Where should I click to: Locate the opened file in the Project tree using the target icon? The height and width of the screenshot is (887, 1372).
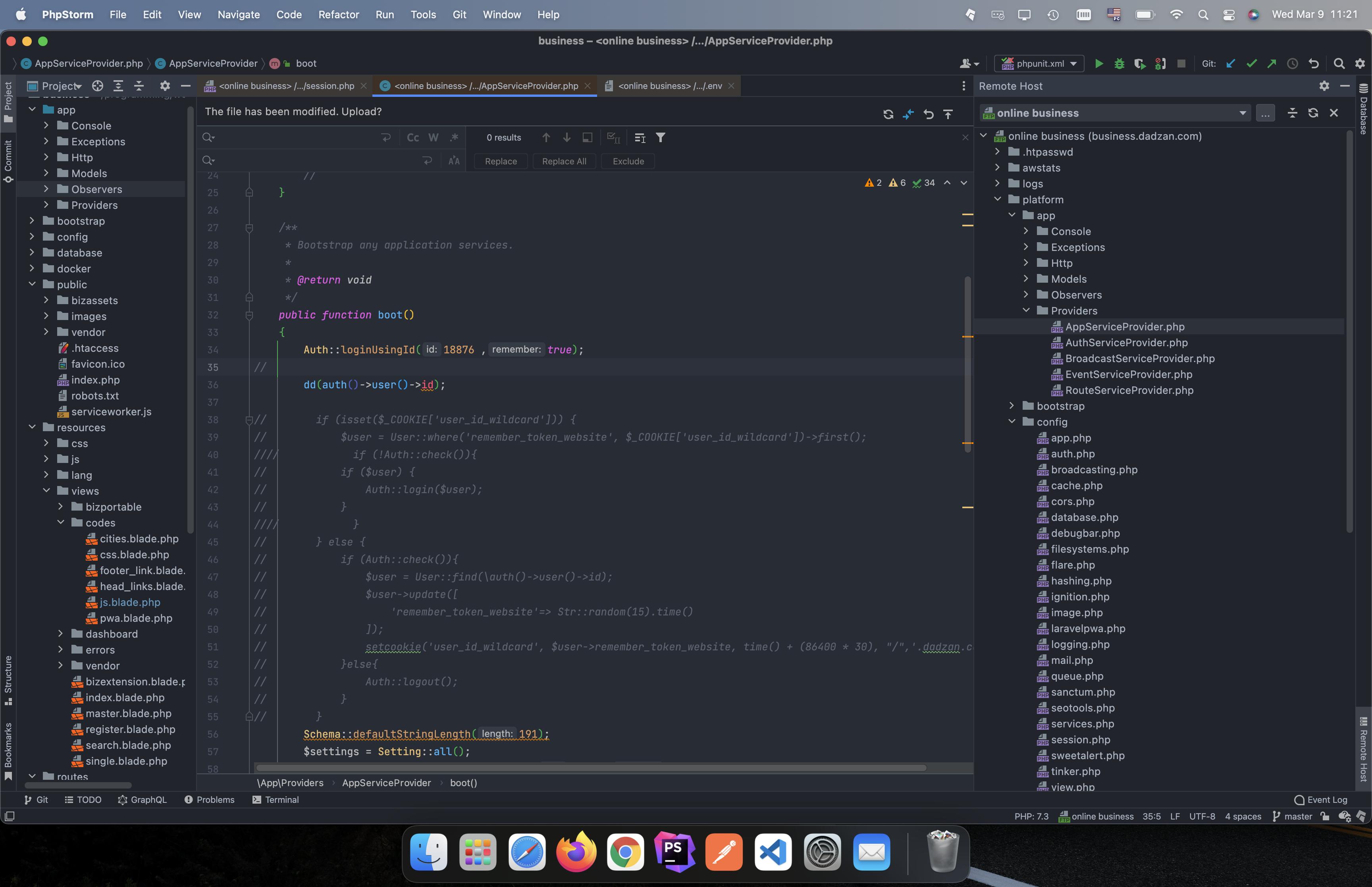[98, 86]
